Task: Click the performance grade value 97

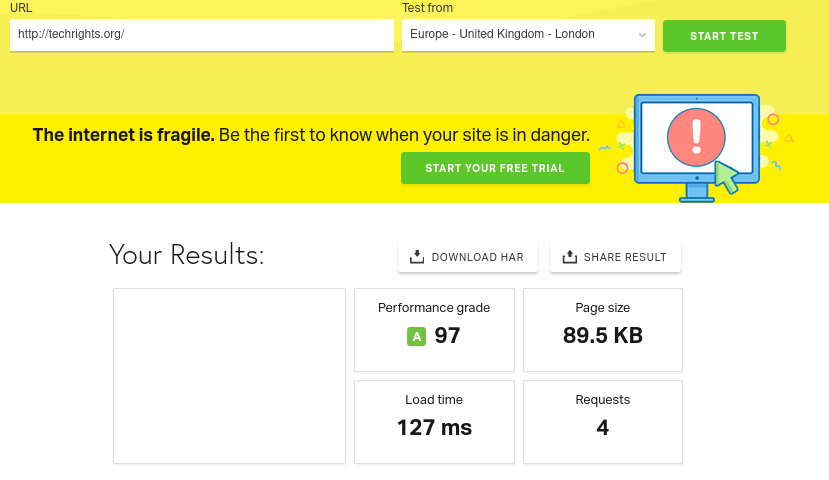Action: (447, 336)
